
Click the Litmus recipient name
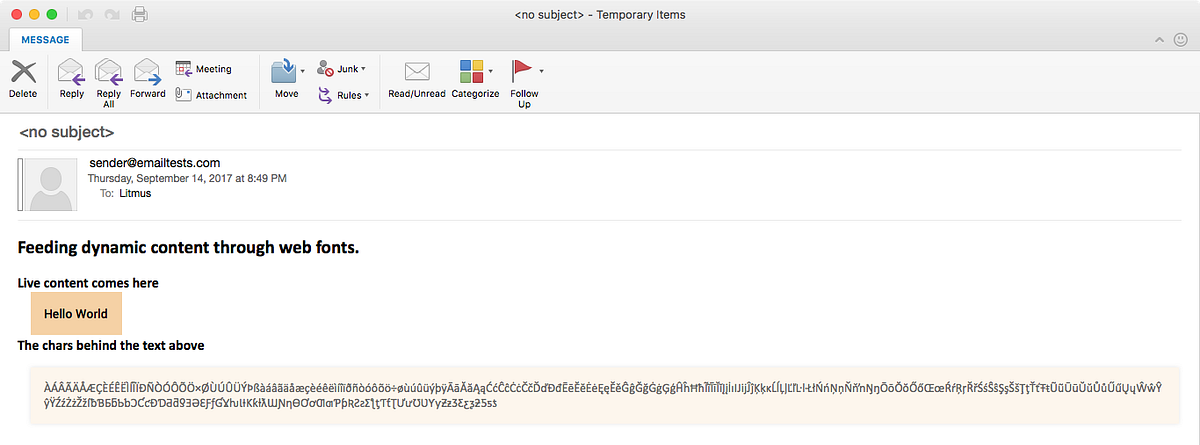(134, 194)
